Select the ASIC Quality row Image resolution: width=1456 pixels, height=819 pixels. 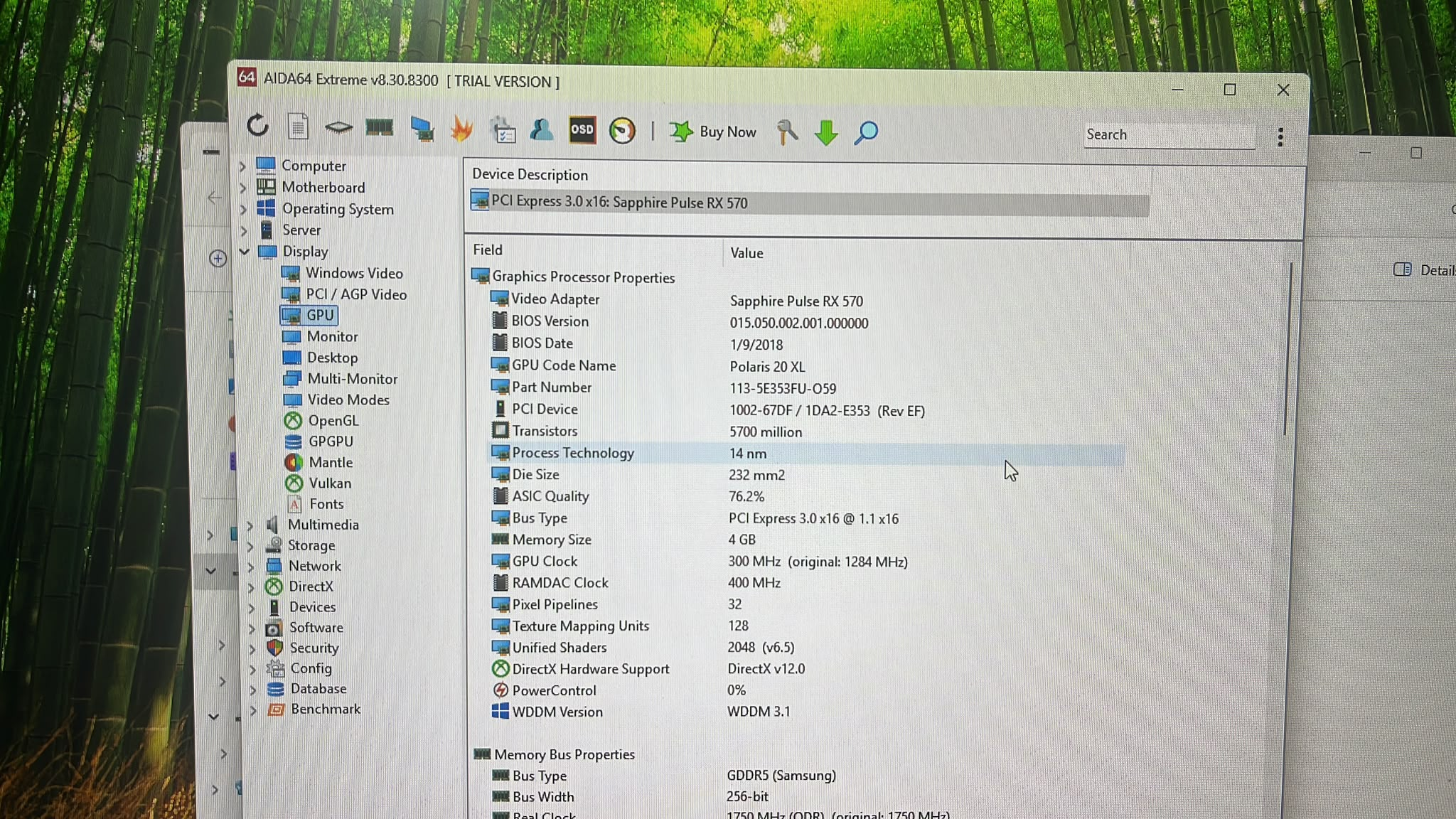tap(806, 496)
